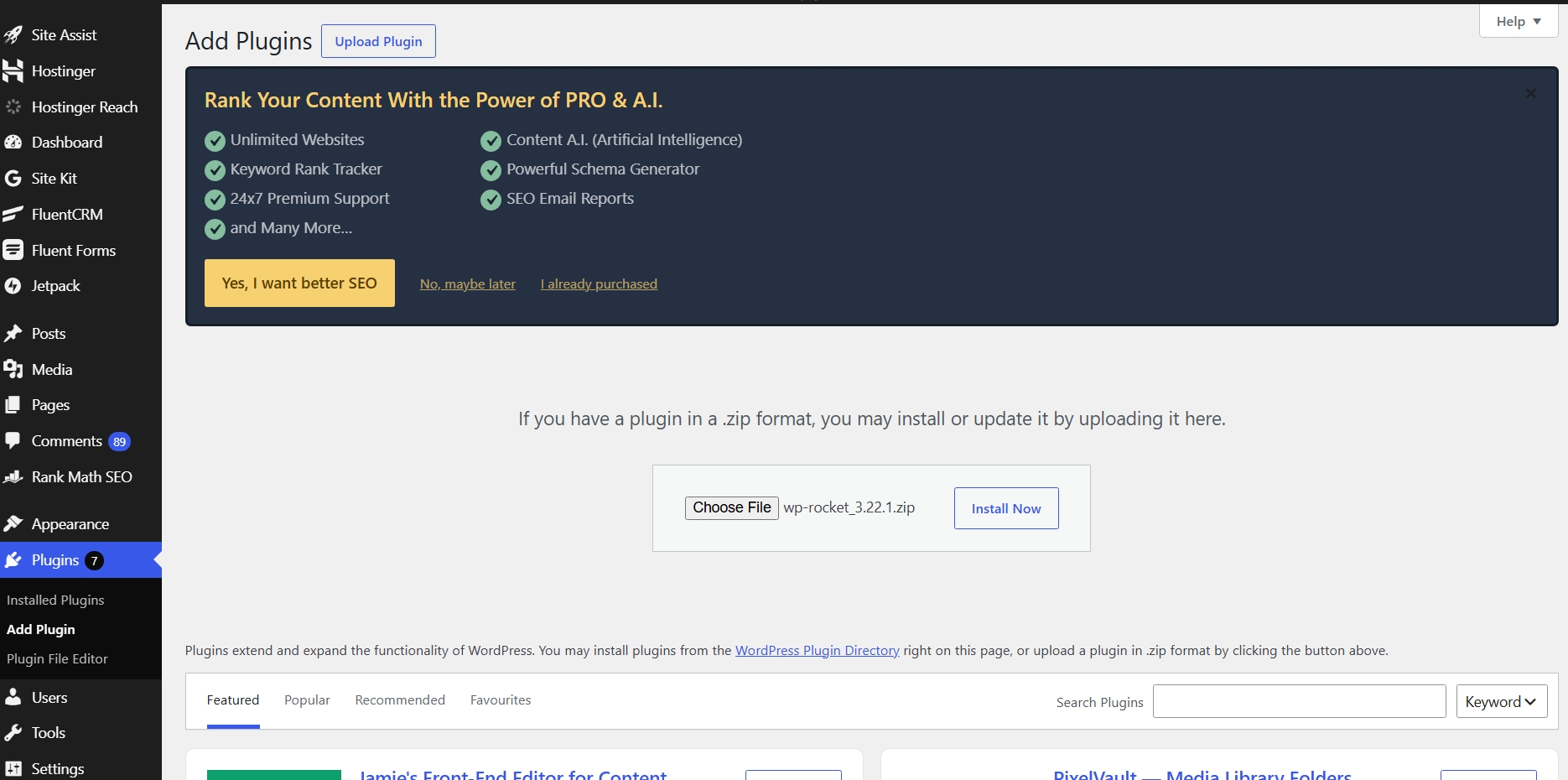Click the Choose File button

(732, 508)
